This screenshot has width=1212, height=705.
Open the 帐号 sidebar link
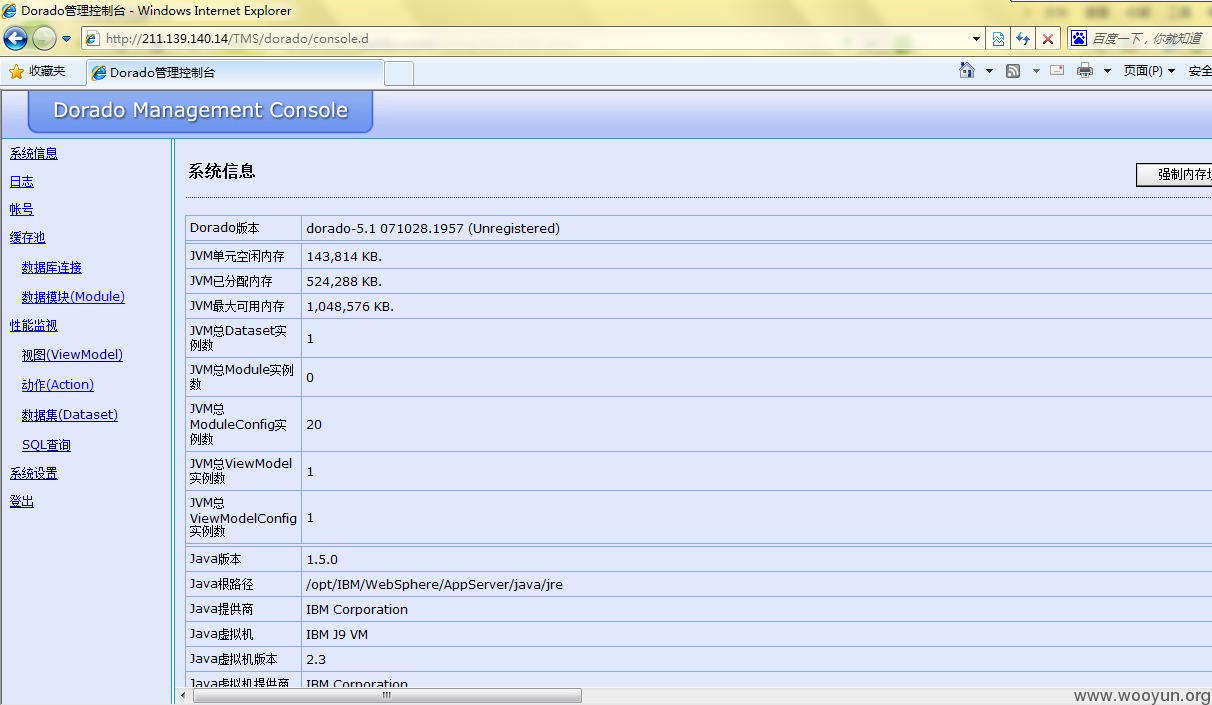[22, 209]
